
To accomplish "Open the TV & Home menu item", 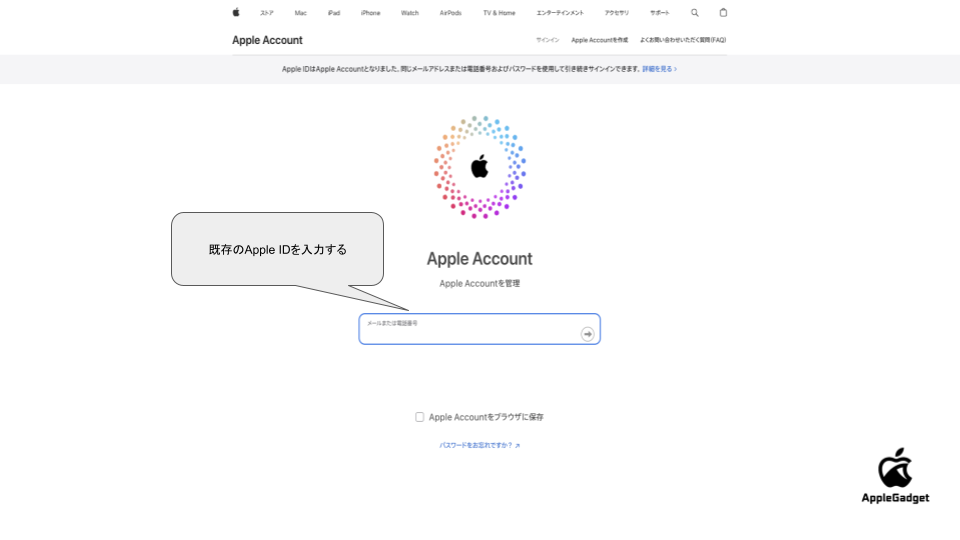I will click(x=499, y=13).
